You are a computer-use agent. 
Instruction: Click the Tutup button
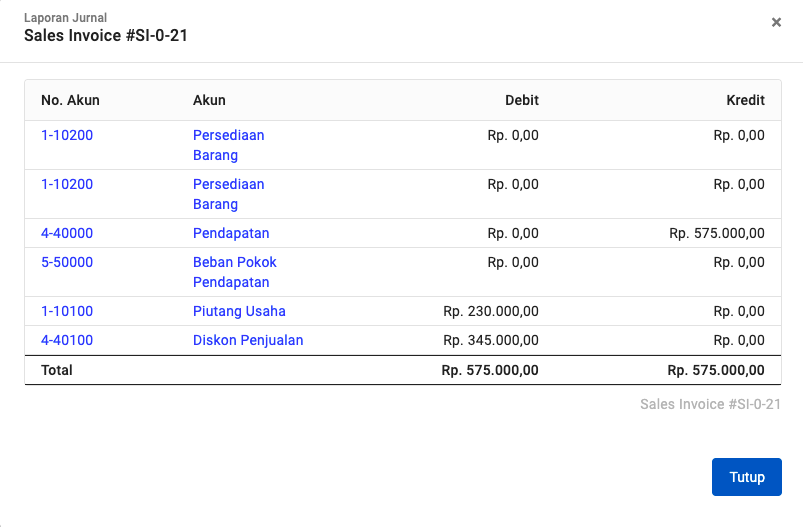pos(747,477)
